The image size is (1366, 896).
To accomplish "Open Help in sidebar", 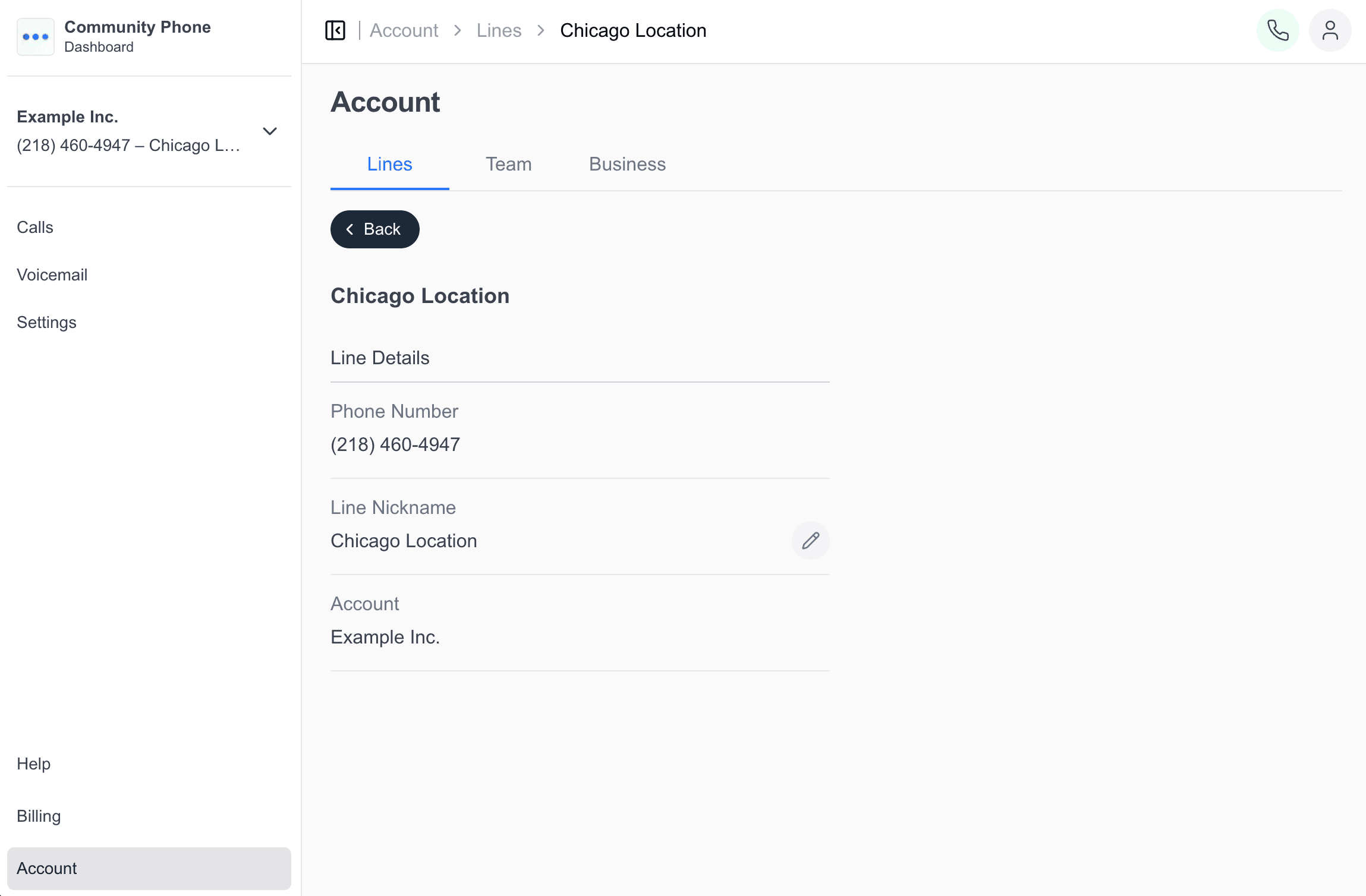I will [33, 764].
